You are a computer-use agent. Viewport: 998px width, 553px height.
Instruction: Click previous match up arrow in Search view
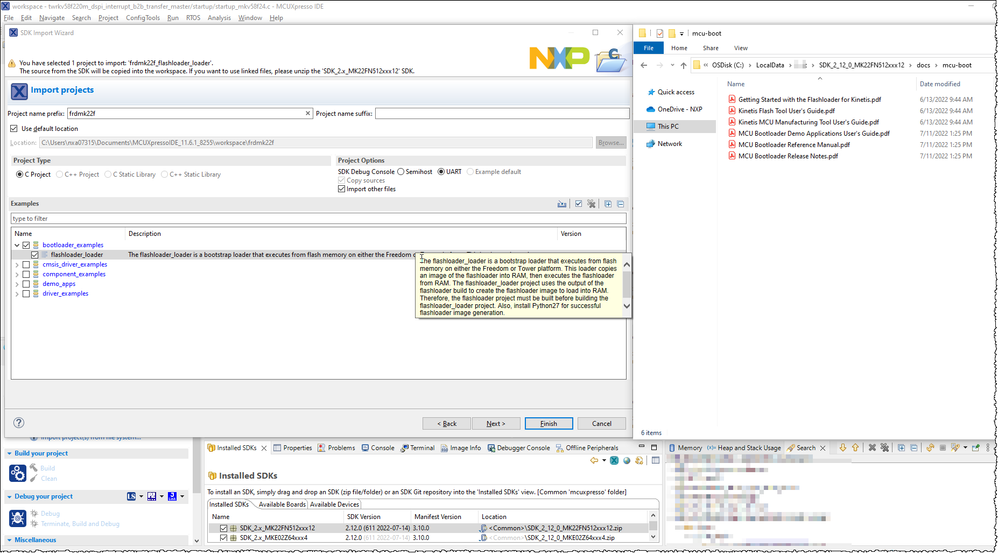[855, 448]
